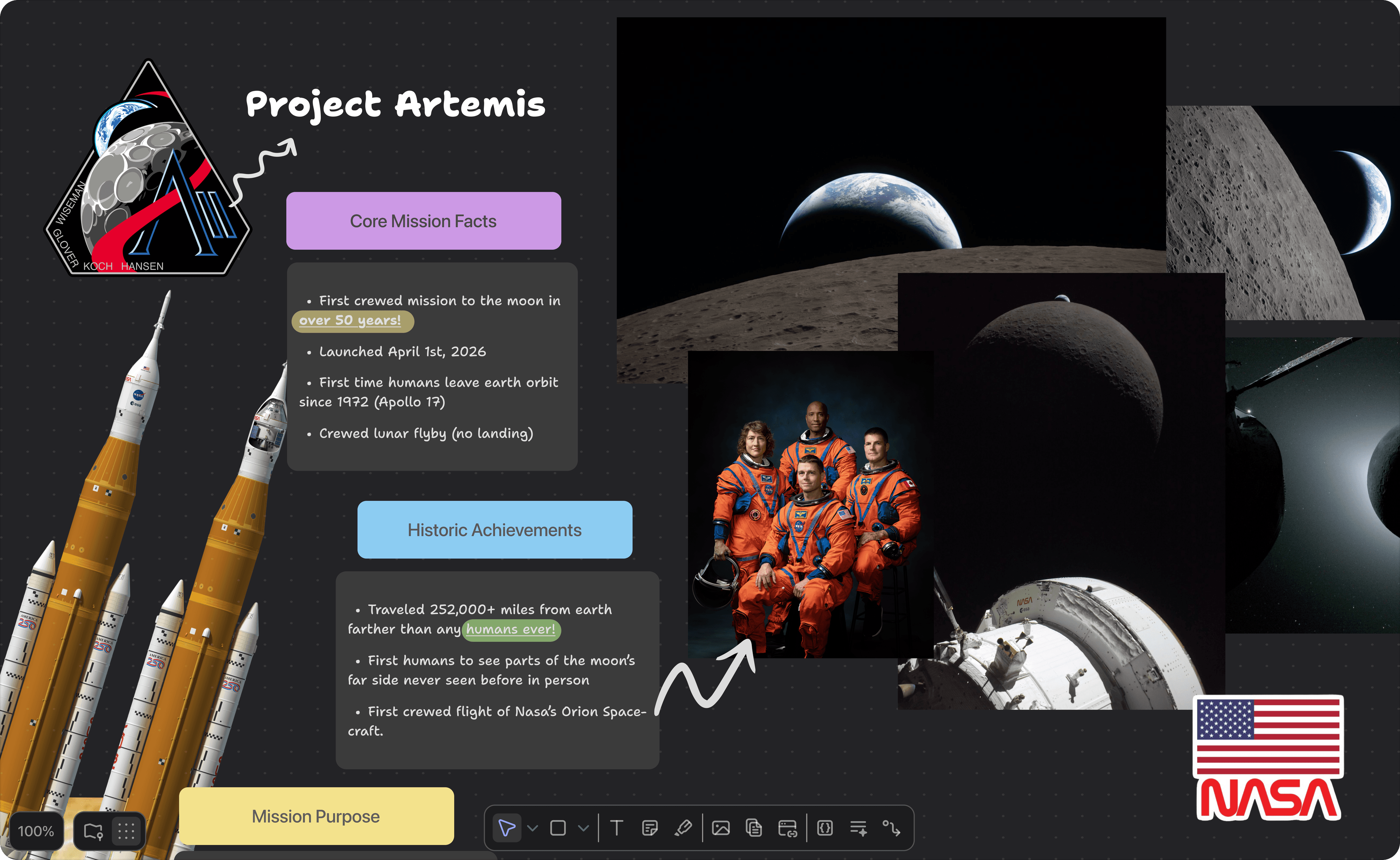Select the Text tool in the toolbar
The height and width of the screenshot is (860, 1400).
pos(617,829)
